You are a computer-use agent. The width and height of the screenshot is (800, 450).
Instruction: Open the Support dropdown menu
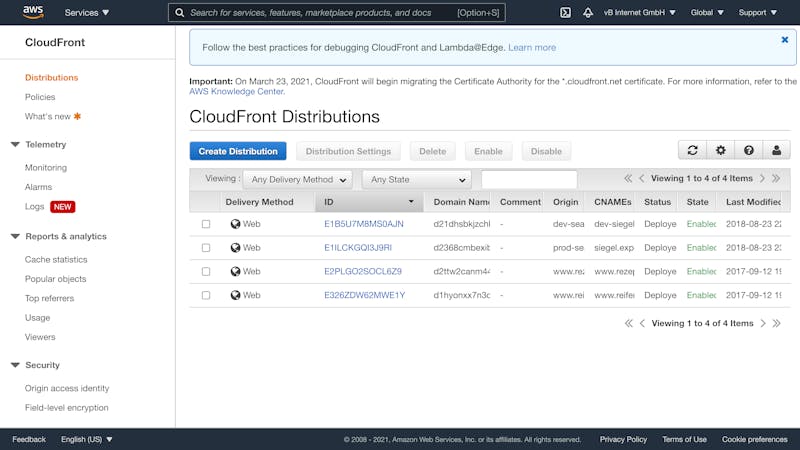[758, 12]
